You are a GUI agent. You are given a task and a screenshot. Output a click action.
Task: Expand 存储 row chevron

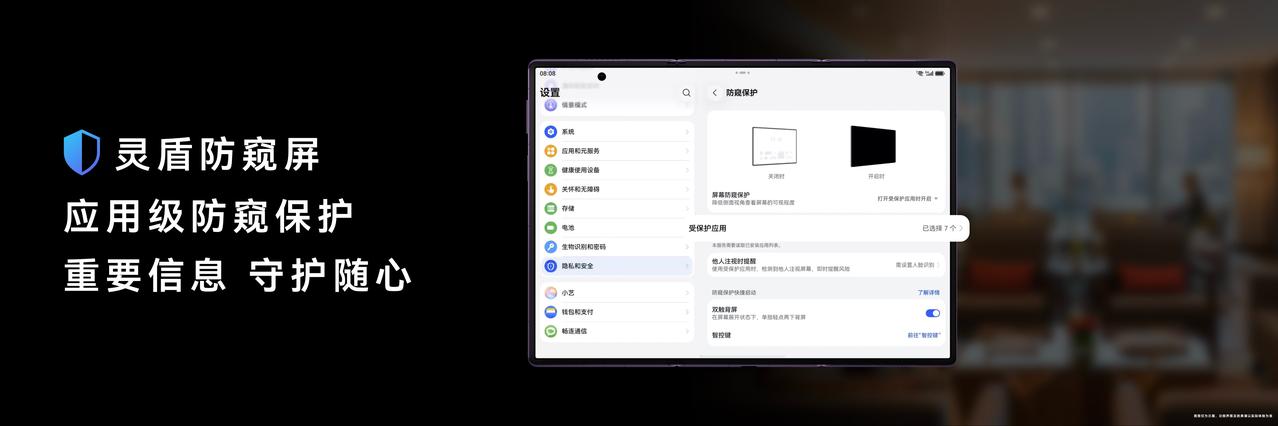(687, 208)
